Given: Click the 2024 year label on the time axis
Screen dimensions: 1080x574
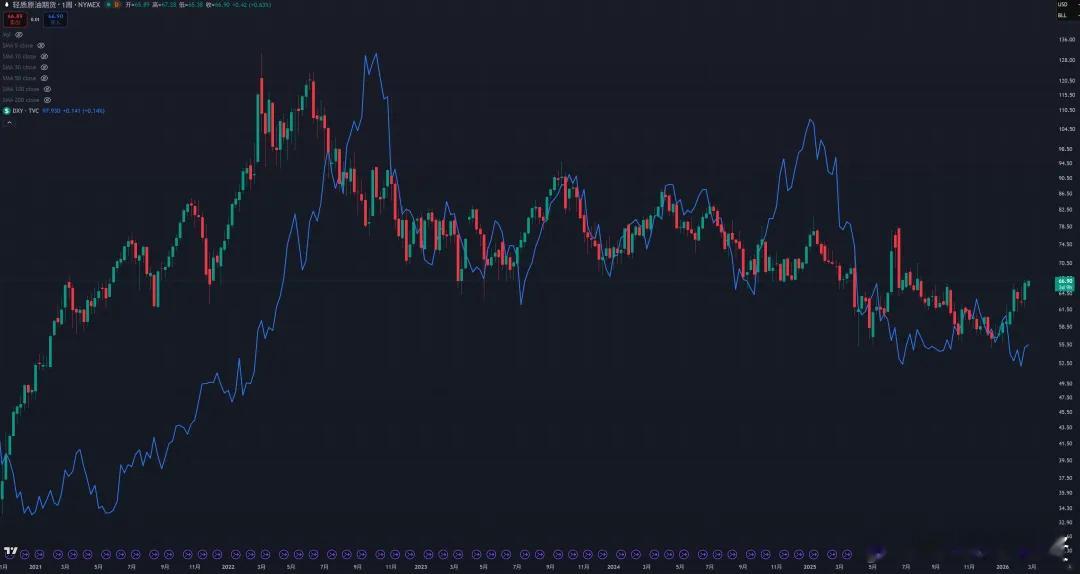Looking at the screenshot, I should (614, 566).
